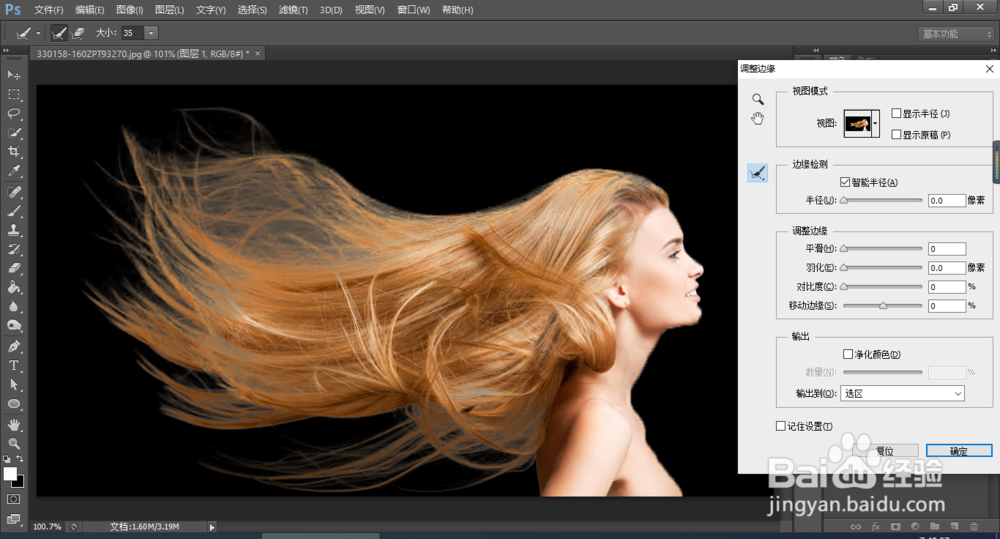Select the Crop tool
Viewport: 1000px width, 539px height.
pyautogui.click(x=14, y=152)
